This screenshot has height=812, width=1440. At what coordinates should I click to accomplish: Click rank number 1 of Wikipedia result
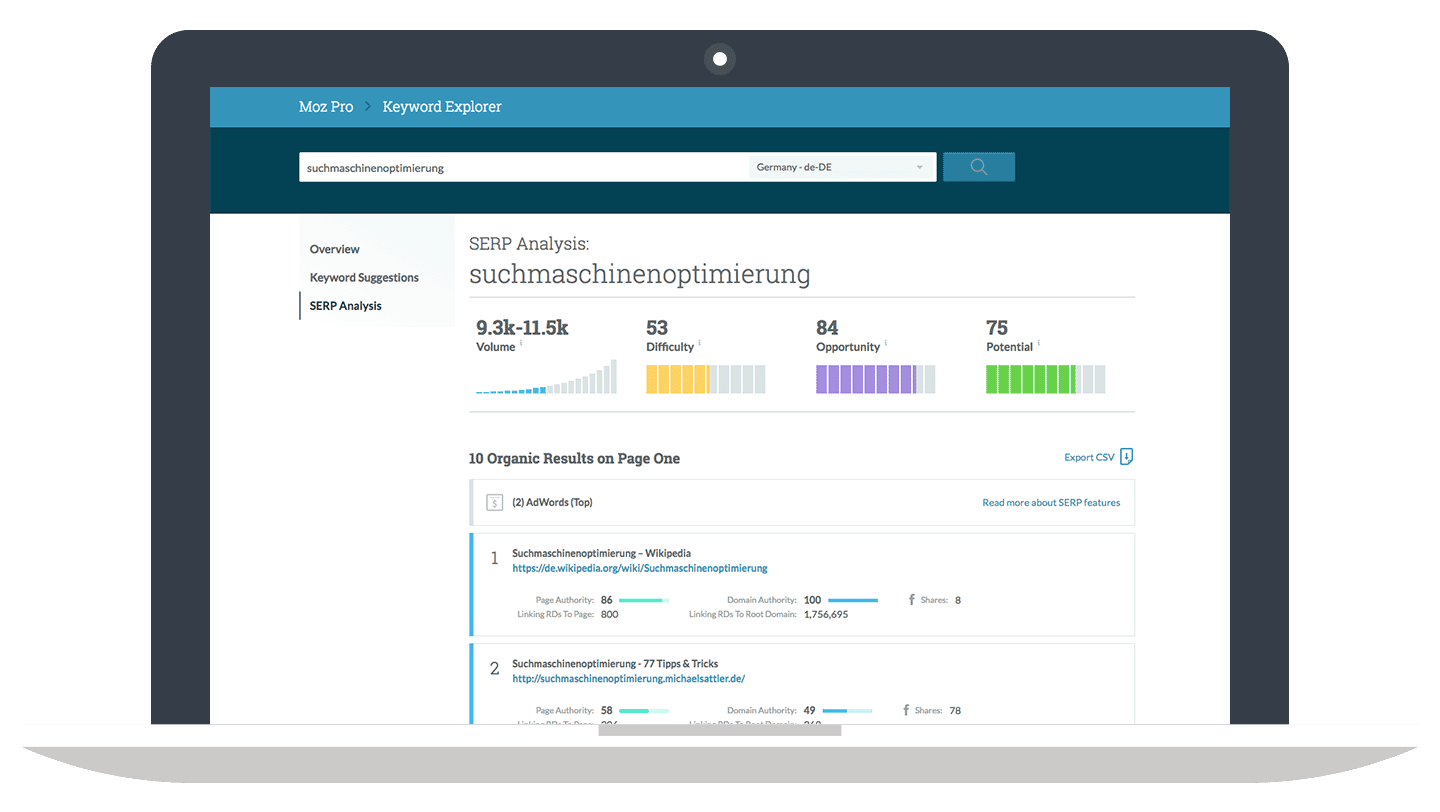click(494, 558)
